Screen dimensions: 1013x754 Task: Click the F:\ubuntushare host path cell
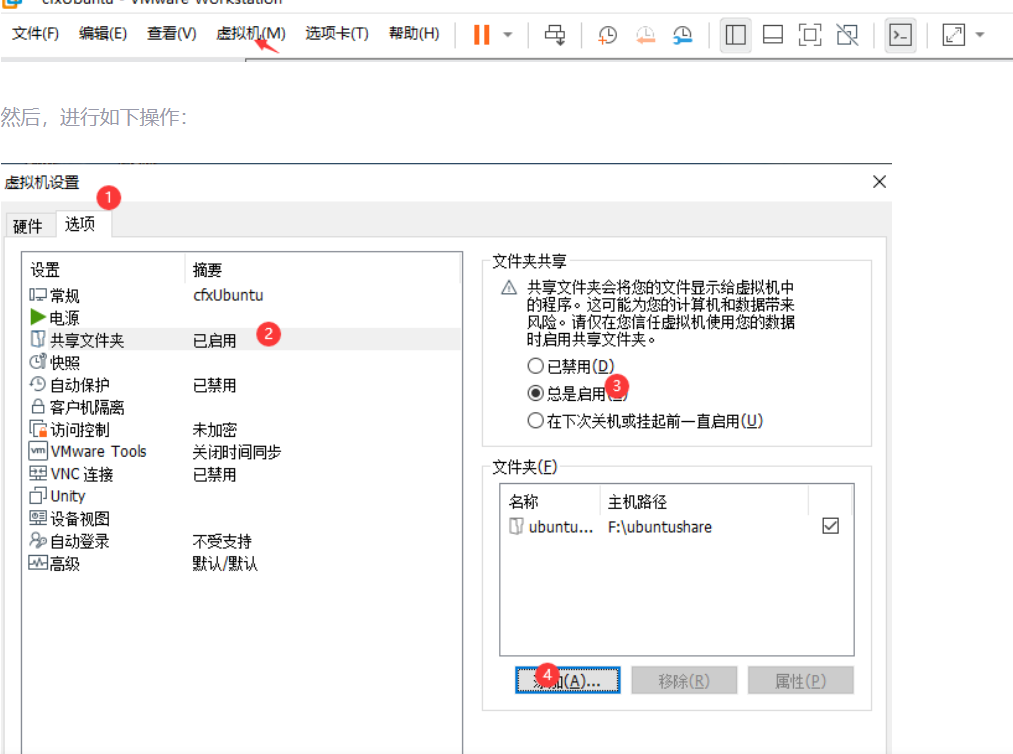click(x=660, y=527)
